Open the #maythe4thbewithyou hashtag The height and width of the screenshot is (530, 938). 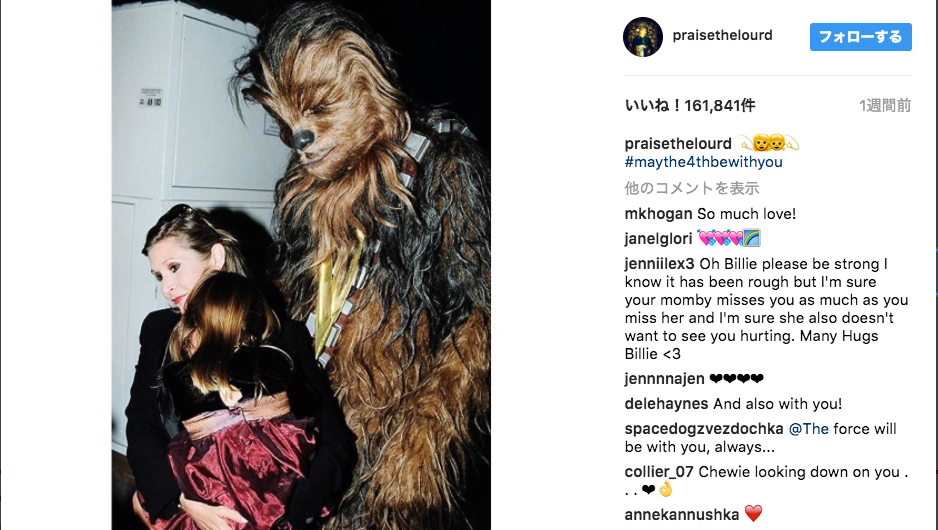(x=703, y=162)
